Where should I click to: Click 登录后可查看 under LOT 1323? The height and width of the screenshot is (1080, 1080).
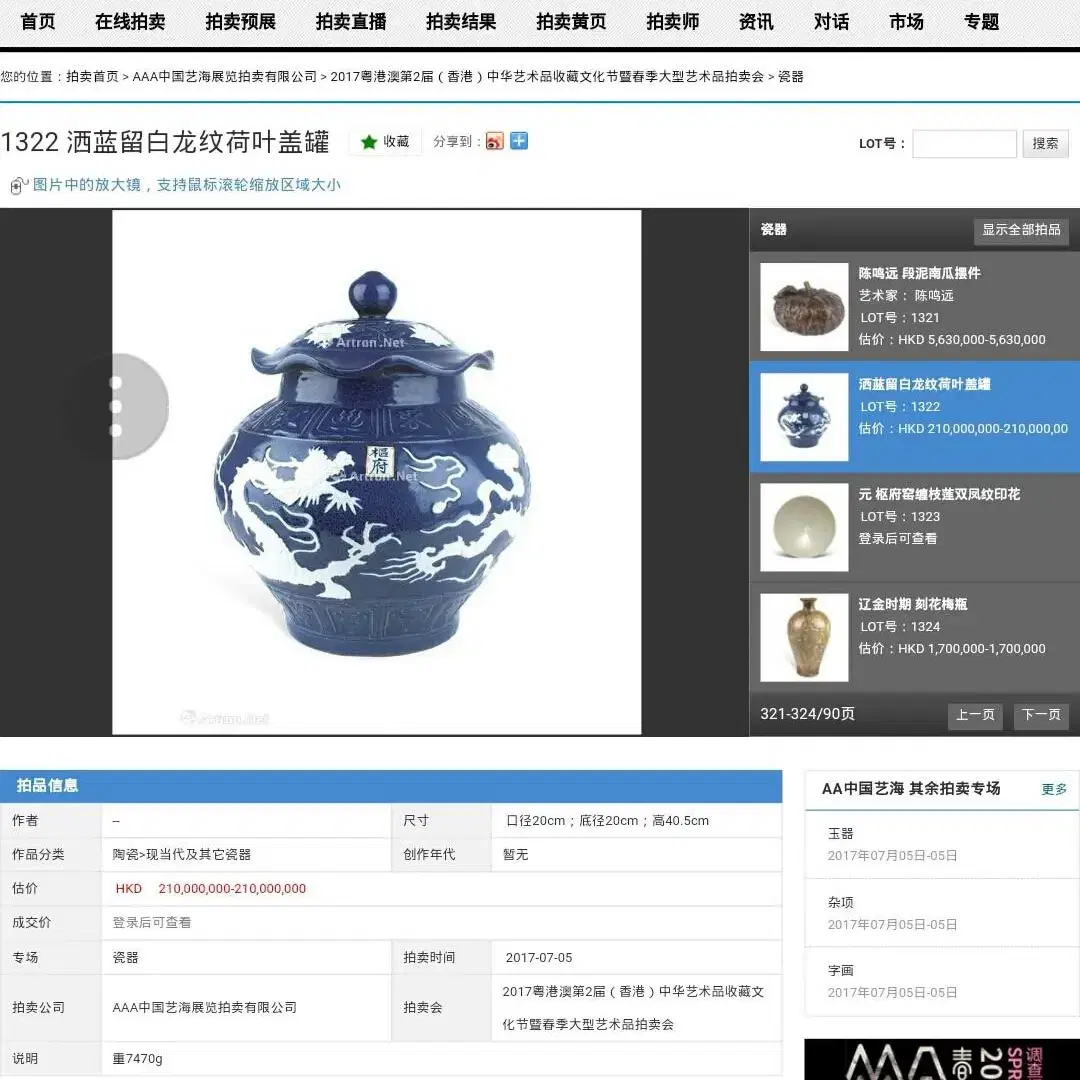point(897,539)
